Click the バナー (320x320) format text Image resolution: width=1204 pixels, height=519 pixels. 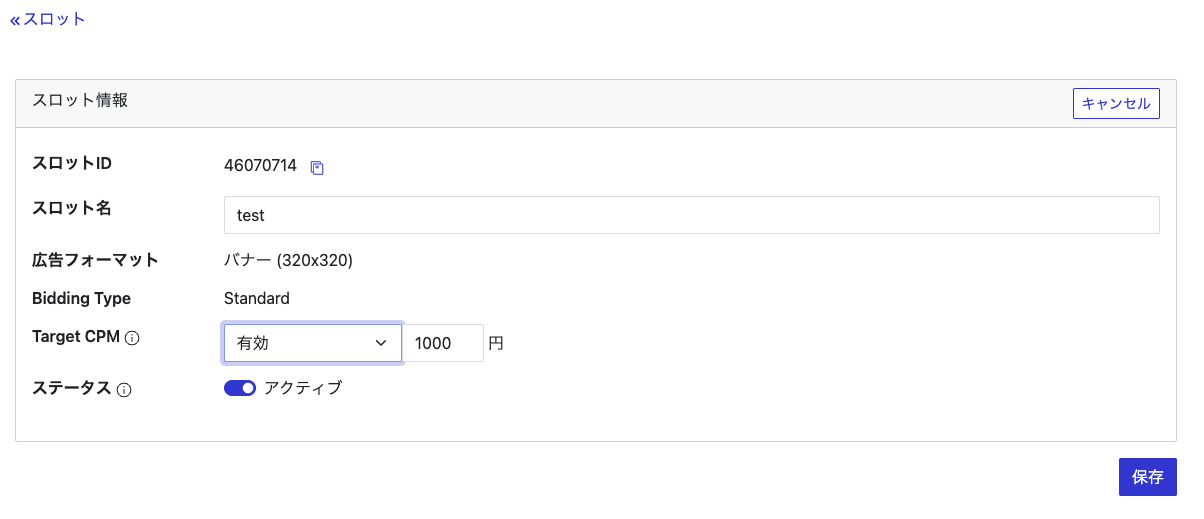tap(288, 261)
